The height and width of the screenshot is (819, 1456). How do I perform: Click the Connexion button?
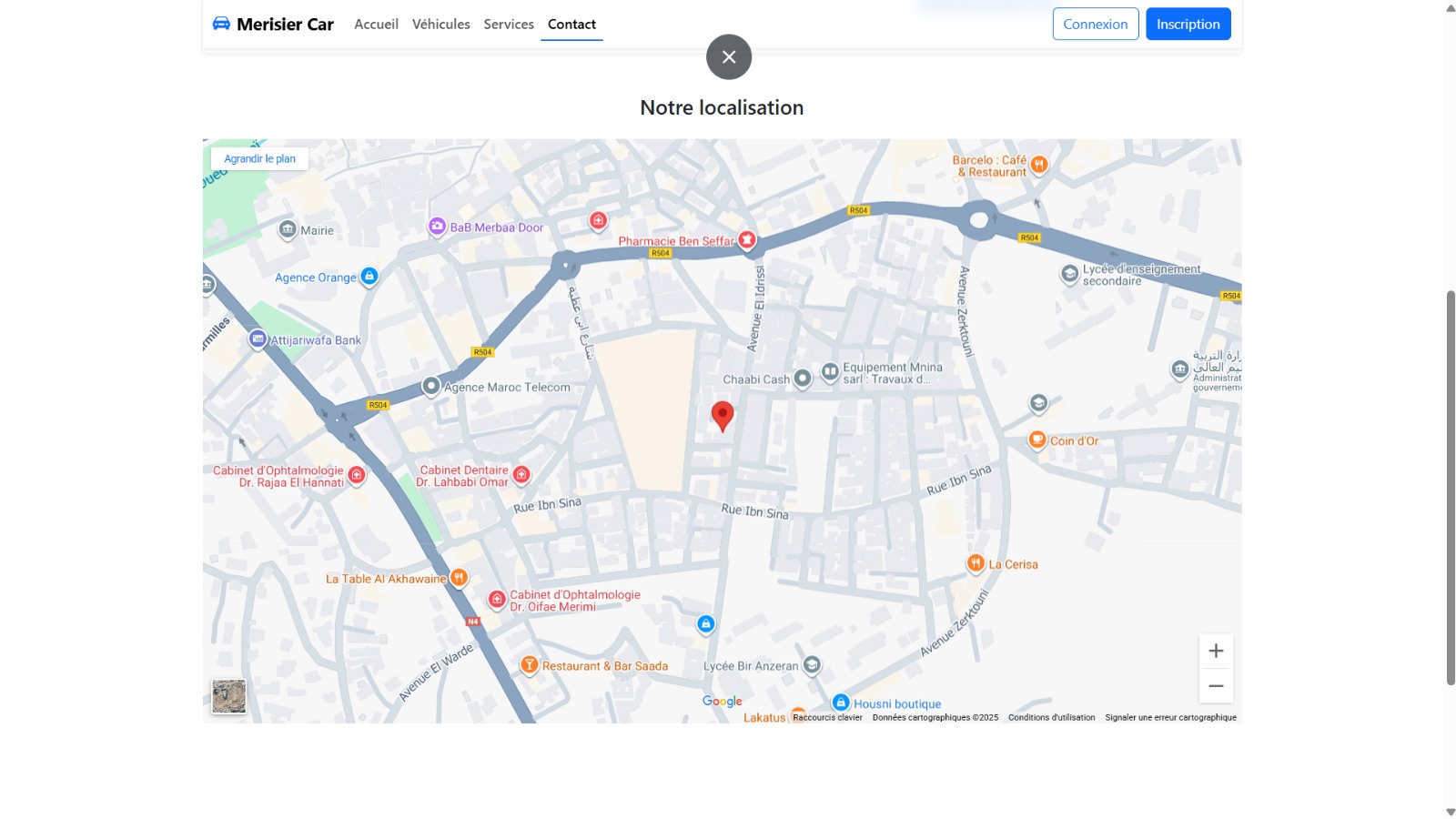coord(1095,25)
